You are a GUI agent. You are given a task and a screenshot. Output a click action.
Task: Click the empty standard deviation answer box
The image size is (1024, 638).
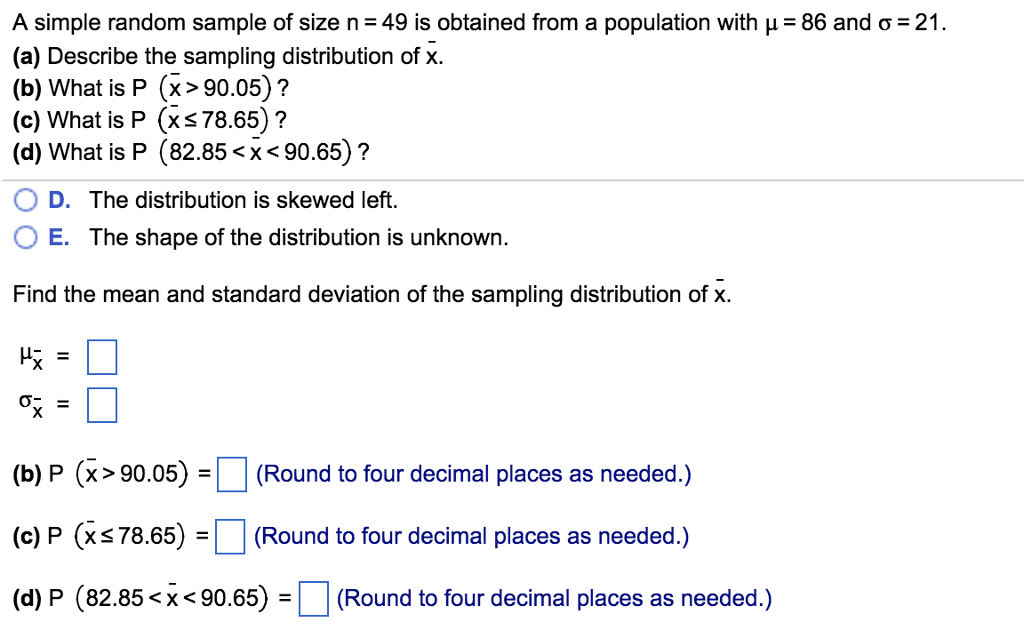tap(101, 404)
